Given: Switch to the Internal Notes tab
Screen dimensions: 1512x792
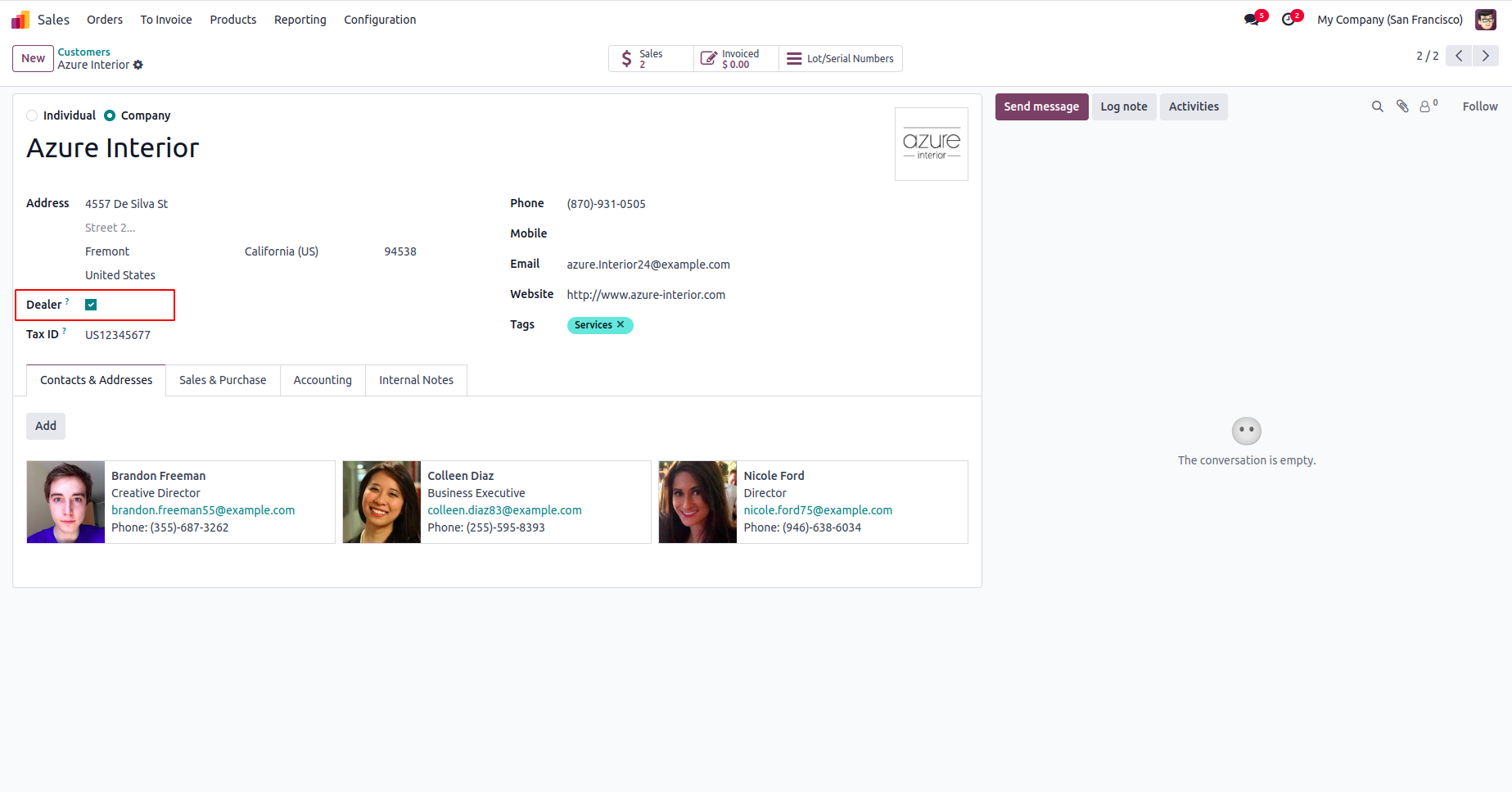Looking at the screenshot, I should tap(416, 380).
